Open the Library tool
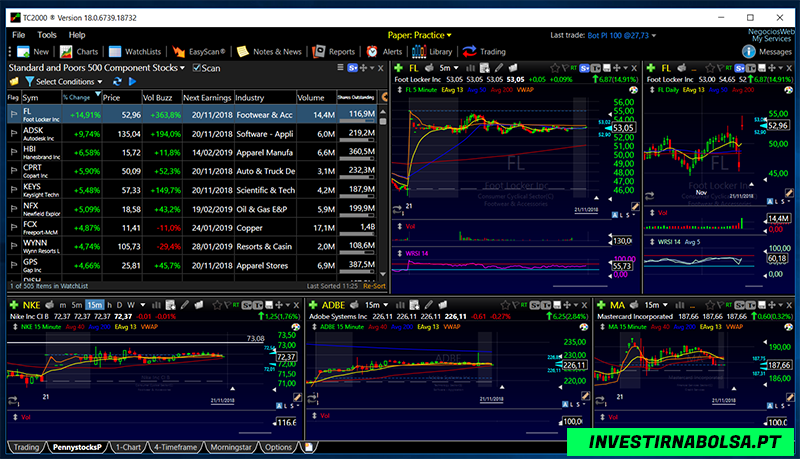 coord(432,52)
